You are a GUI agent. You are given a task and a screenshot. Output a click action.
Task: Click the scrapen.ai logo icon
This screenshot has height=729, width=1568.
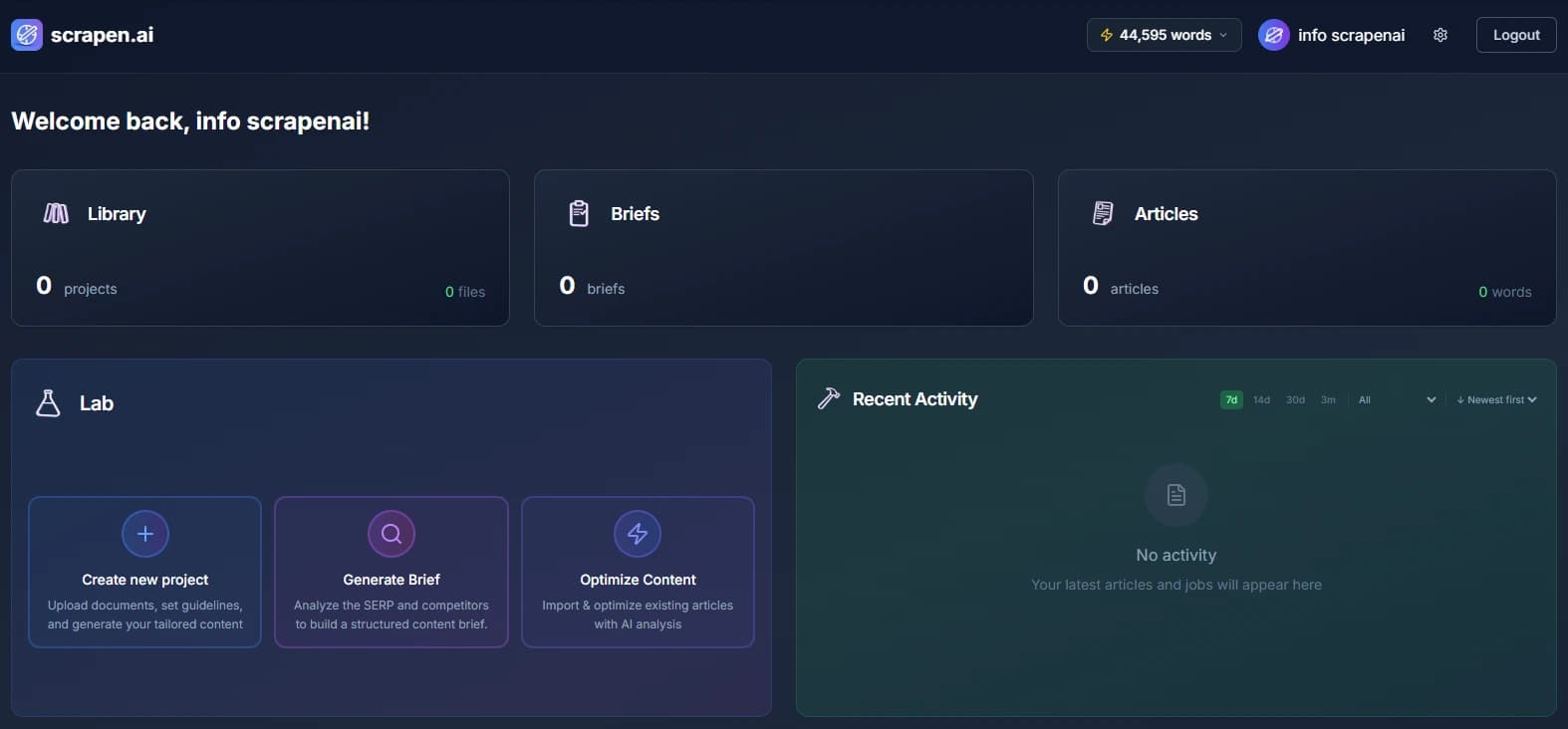pyautogui.click(x=27, y=35)
